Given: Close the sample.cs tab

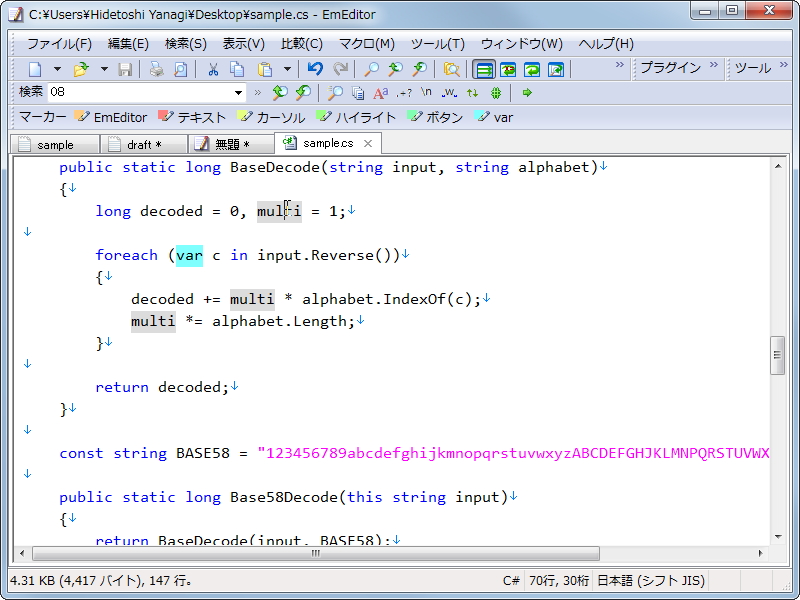Looking at the screenshot, I should 368,144.
